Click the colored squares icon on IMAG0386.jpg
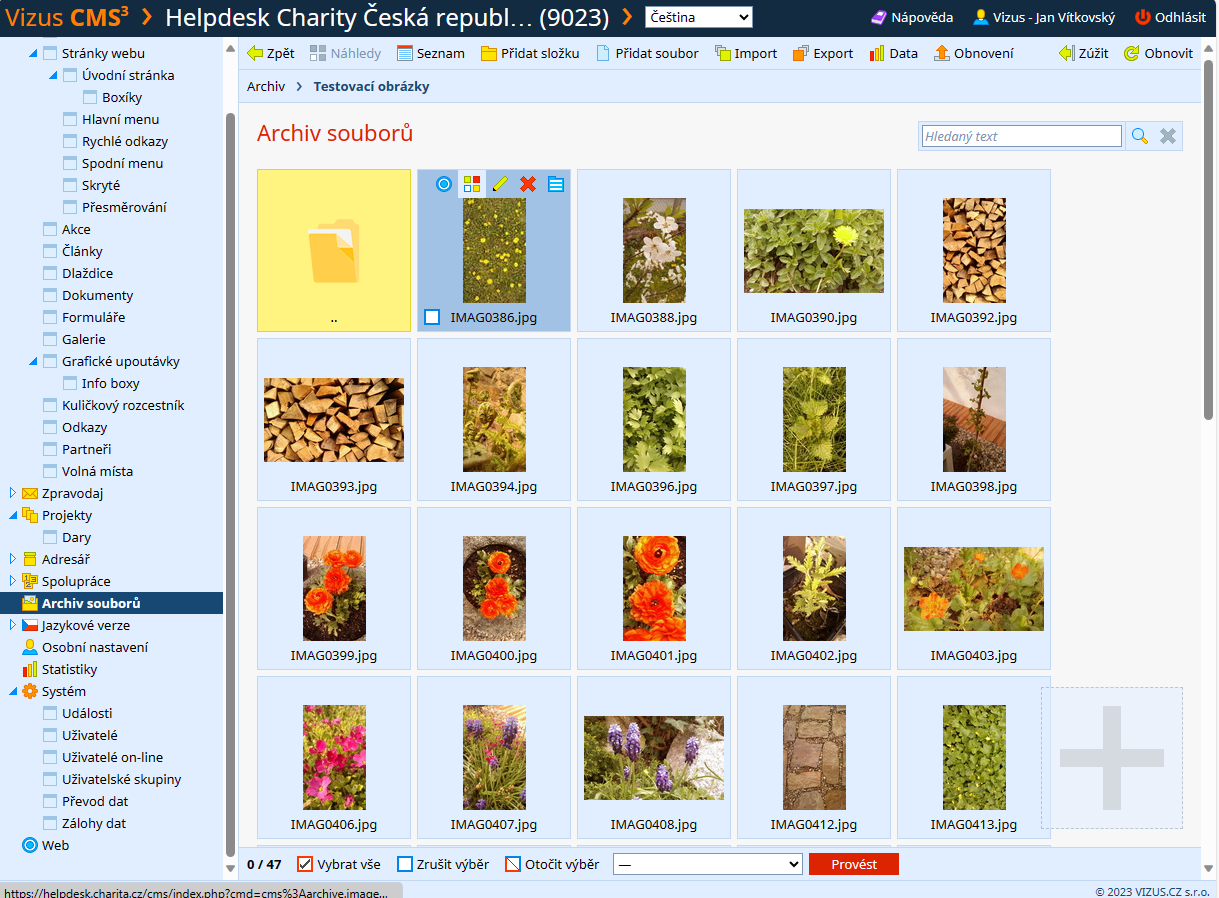Image resolution: width=1219 pixels, height=898 pixels. click(472, 184)
